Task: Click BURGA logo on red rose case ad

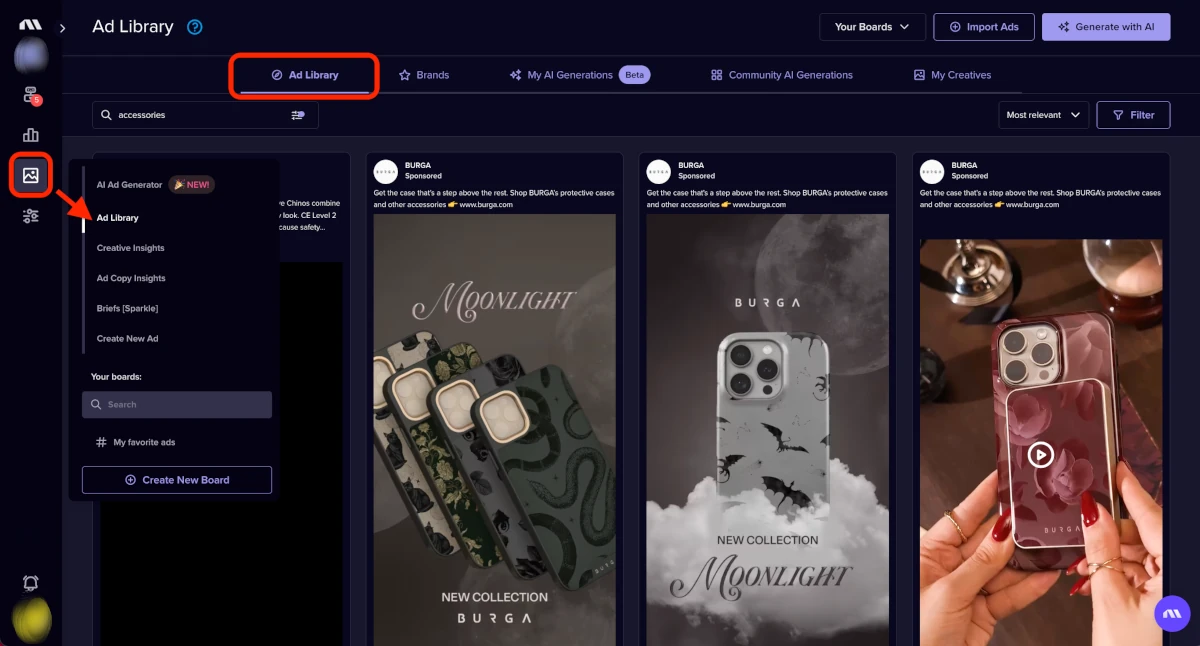Action: click(932, 171)
